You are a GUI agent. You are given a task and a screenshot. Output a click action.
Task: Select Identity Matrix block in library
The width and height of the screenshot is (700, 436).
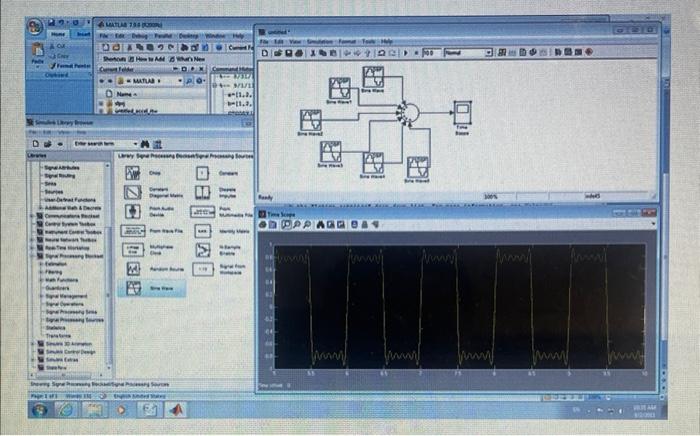point(202,231)
